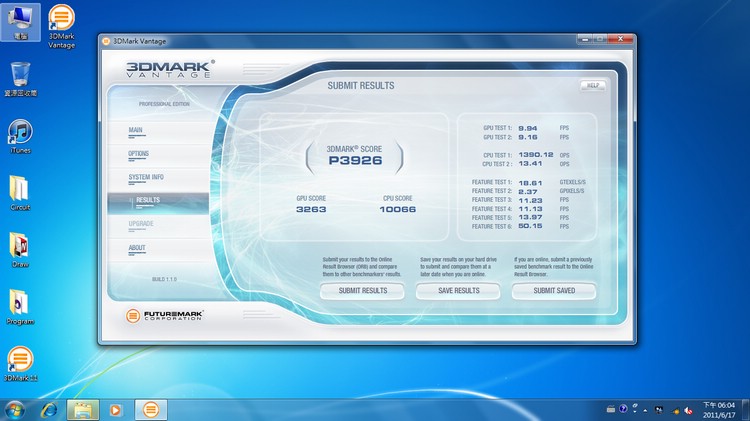Click the Futuremark Corporation logo
This screenshot has width=750, height=421.
click(165, 315)
